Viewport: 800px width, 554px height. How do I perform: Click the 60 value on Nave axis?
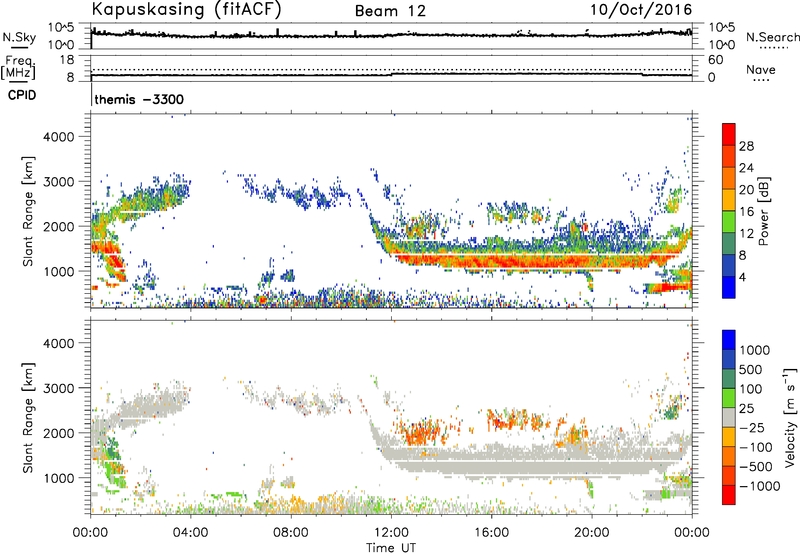(716, 60)
